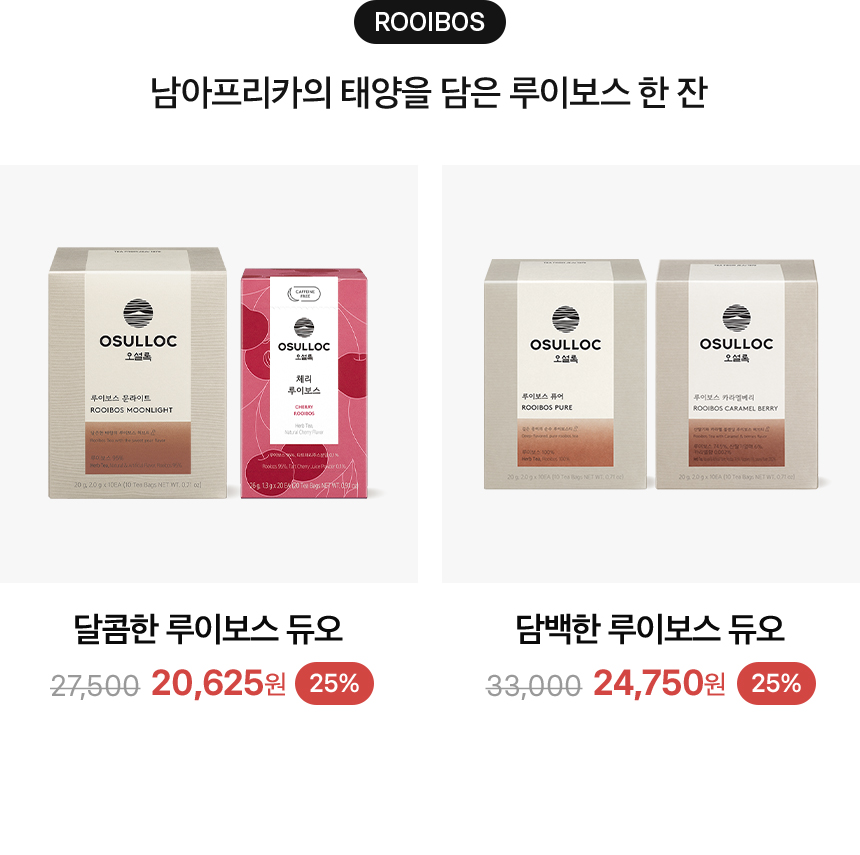The image size is (860, 855).
Task: Click the crossed-out price 27,500
Action: [95, 686]
